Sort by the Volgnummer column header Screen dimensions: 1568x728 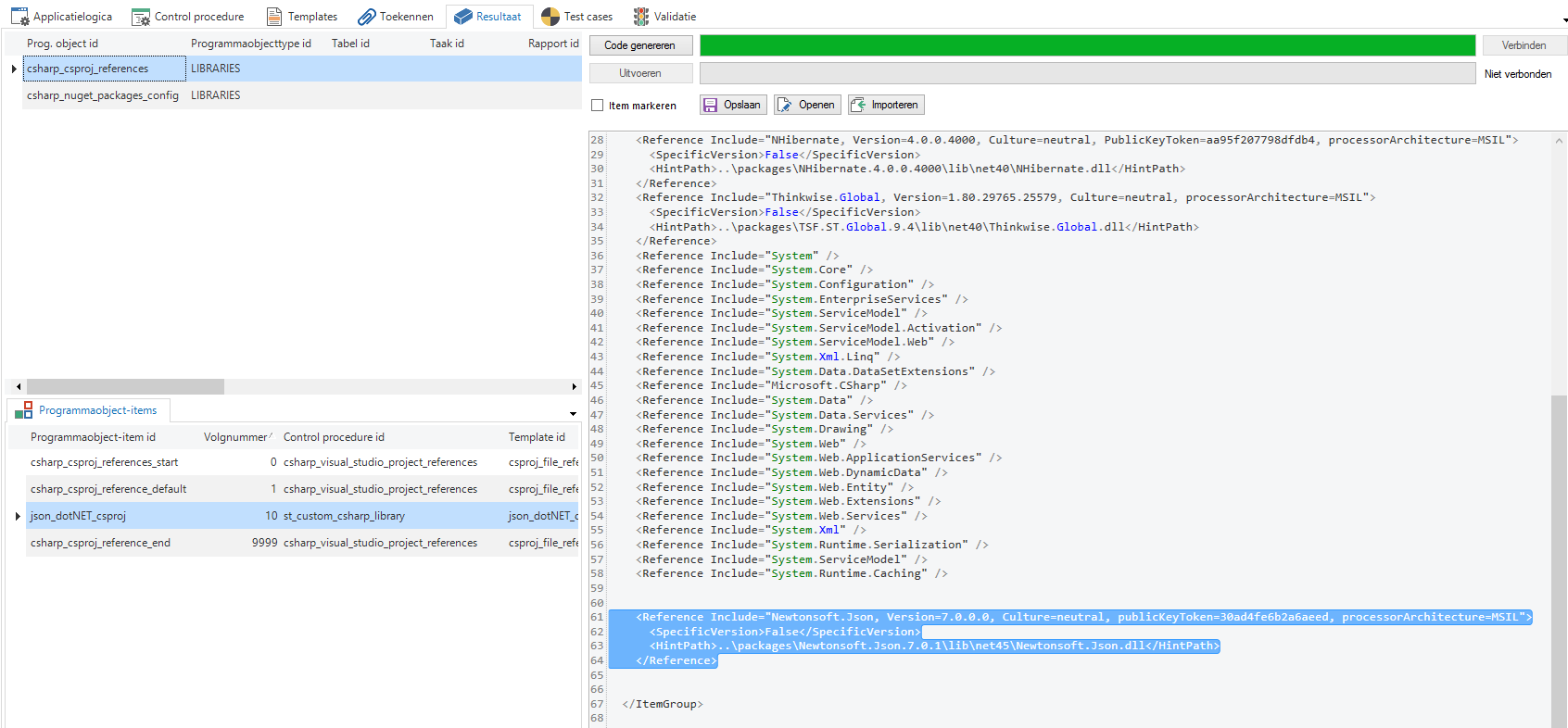(x=235, y=437)
